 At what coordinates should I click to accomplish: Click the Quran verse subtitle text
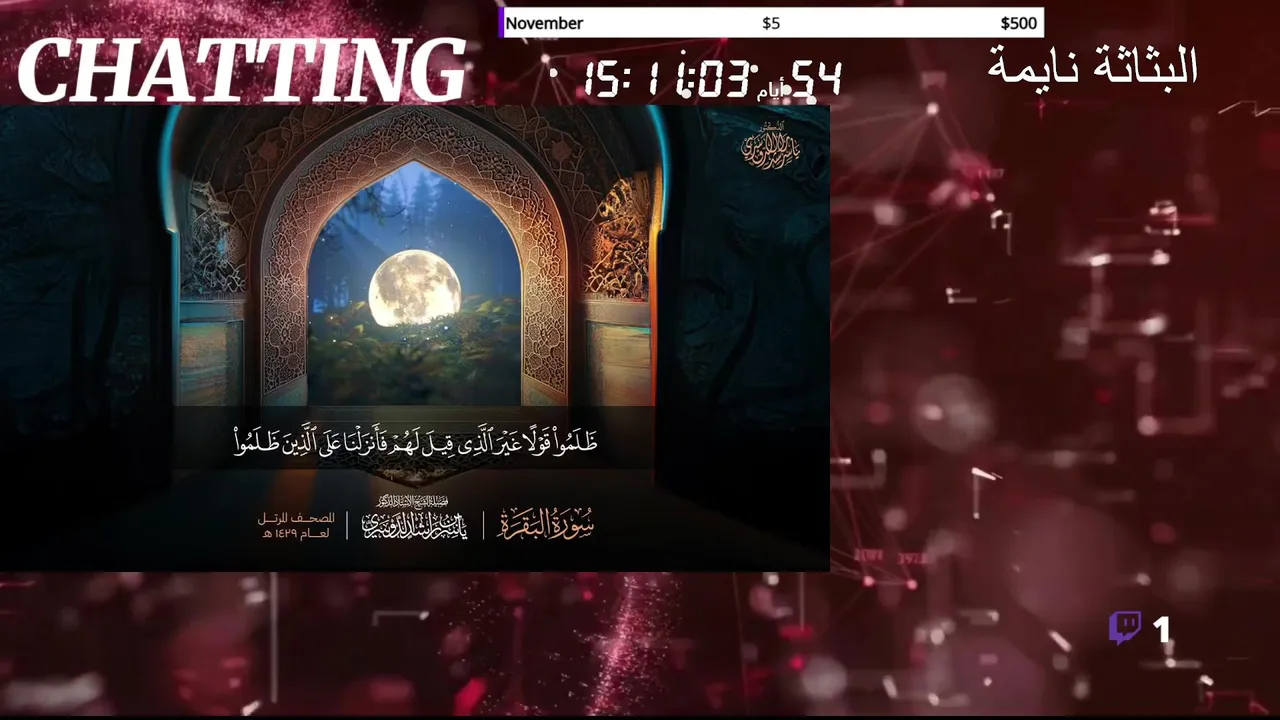[415, 442]
